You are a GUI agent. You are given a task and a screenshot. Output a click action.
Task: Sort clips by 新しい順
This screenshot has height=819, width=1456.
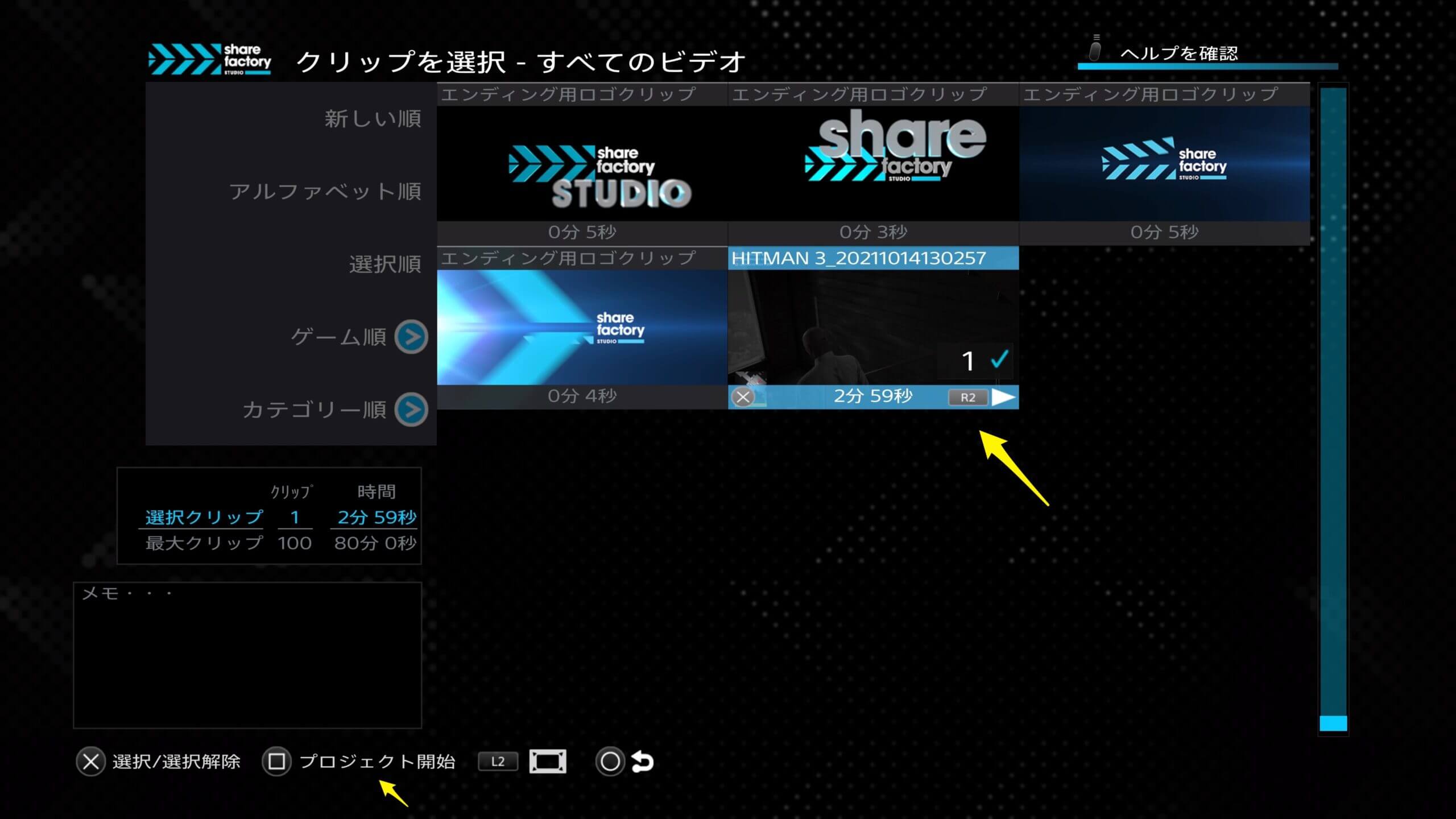373,118
